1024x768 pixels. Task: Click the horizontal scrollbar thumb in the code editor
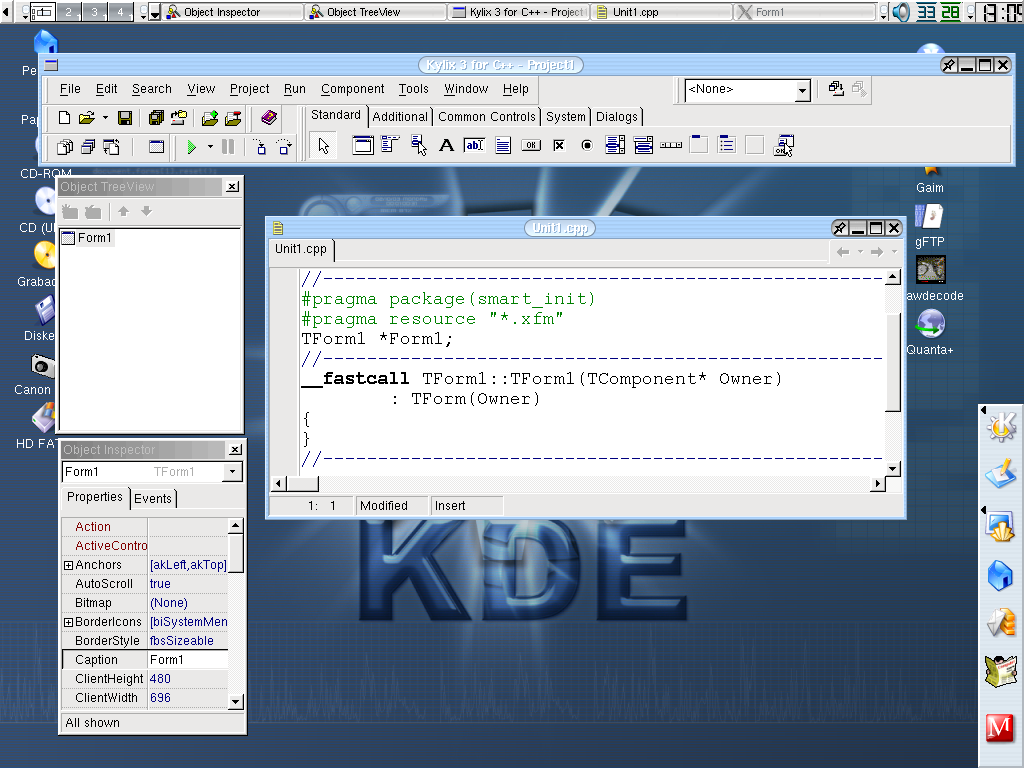coord(302,484)
